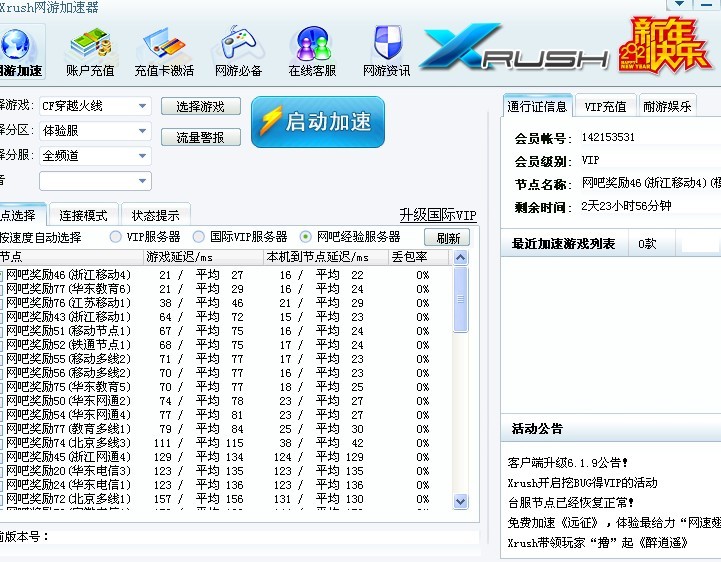This screenshot has height=562, width=721.
Task: Select node 网吧奖励43 (浙江移动1)
Action: (68, 317)
